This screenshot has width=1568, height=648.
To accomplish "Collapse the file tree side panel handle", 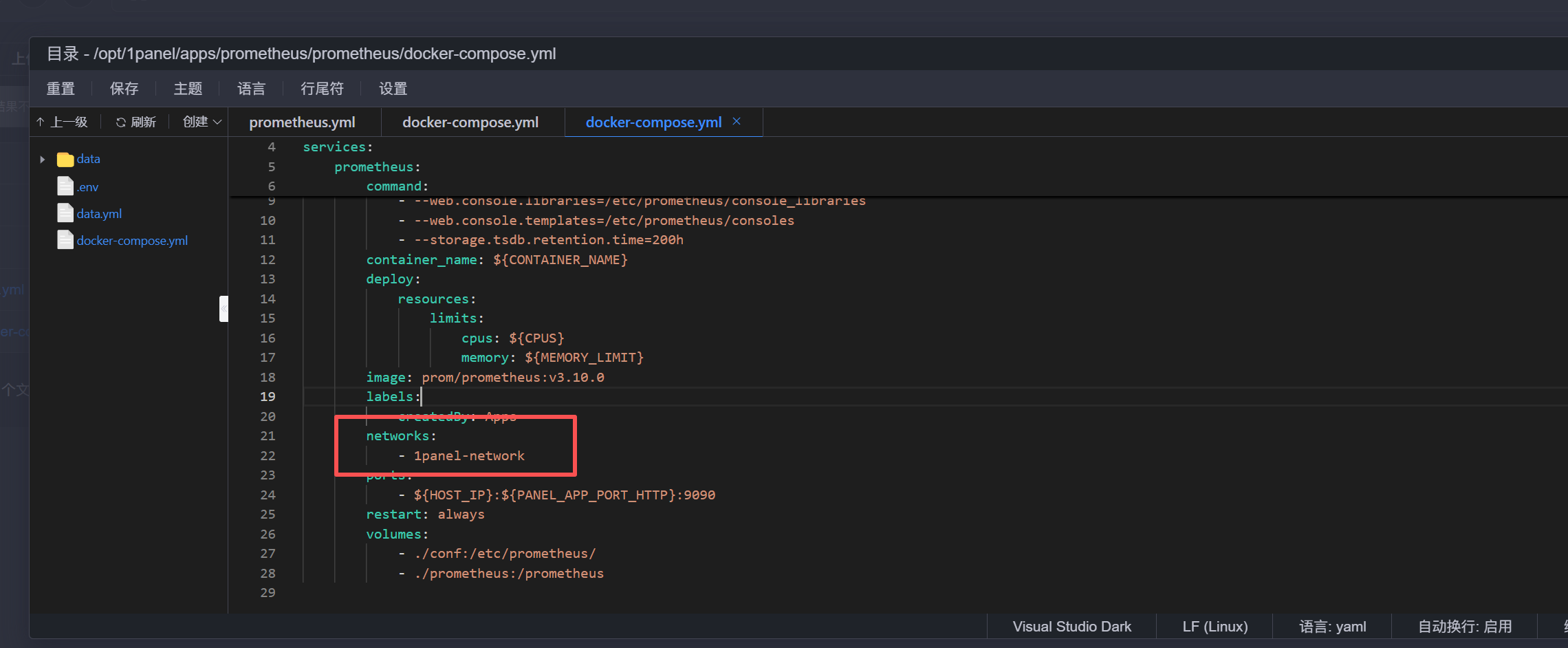I will click(x=224, y=309).
